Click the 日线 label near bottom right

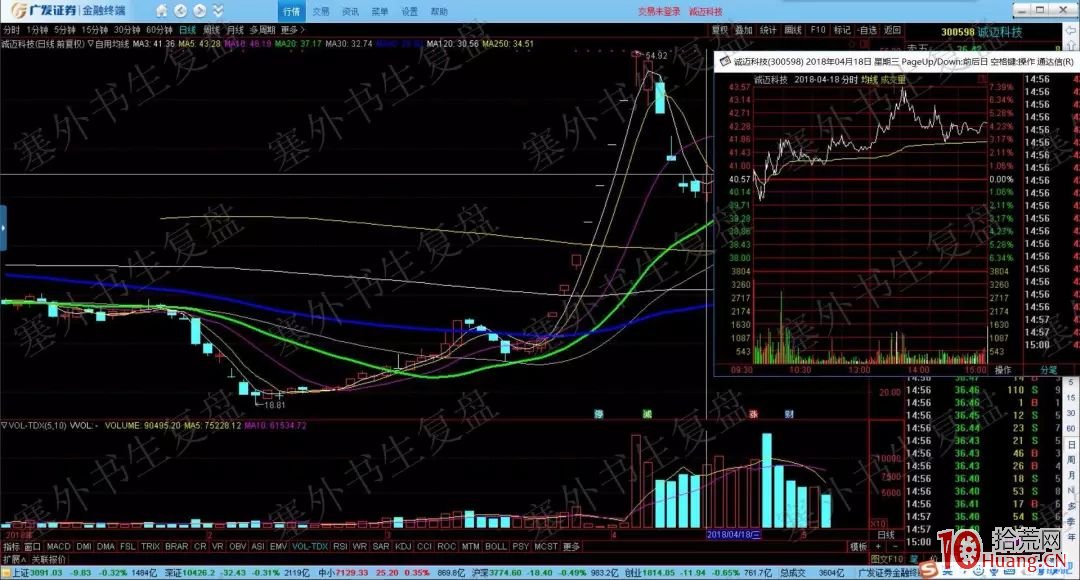(886, 535)
